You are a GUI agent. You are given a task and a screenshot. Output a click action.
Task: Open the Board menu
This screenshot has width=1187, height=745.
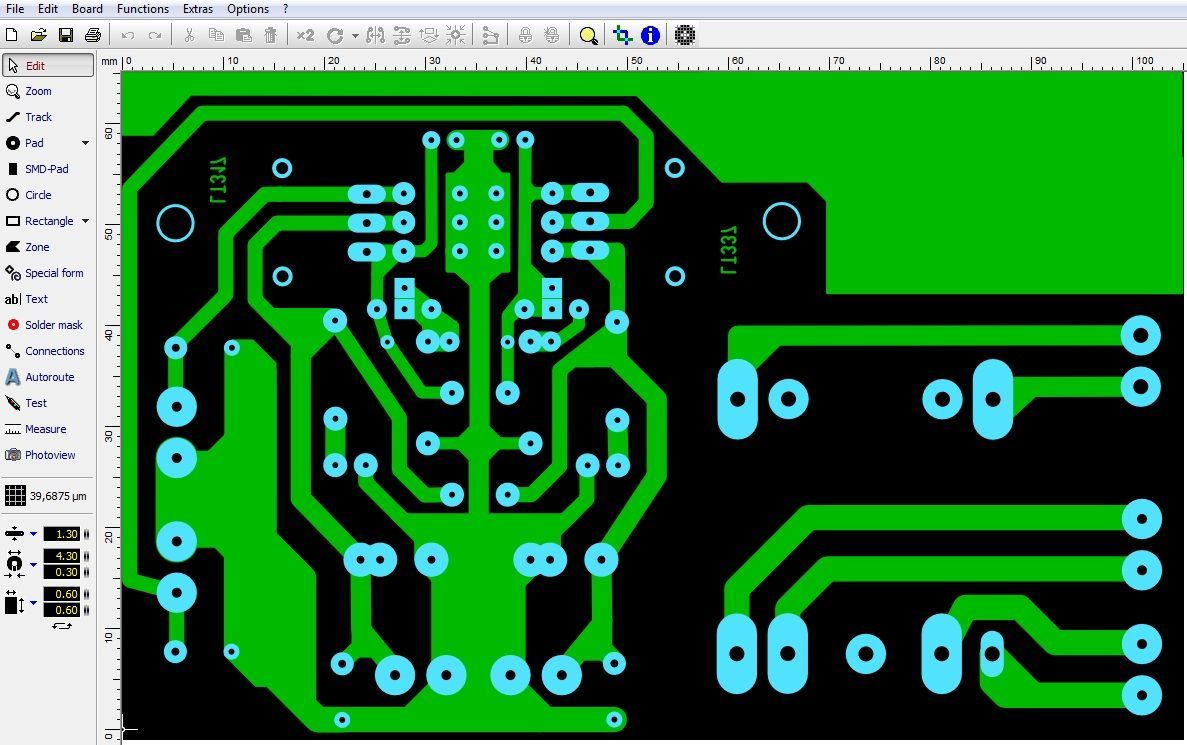(87, 9)
